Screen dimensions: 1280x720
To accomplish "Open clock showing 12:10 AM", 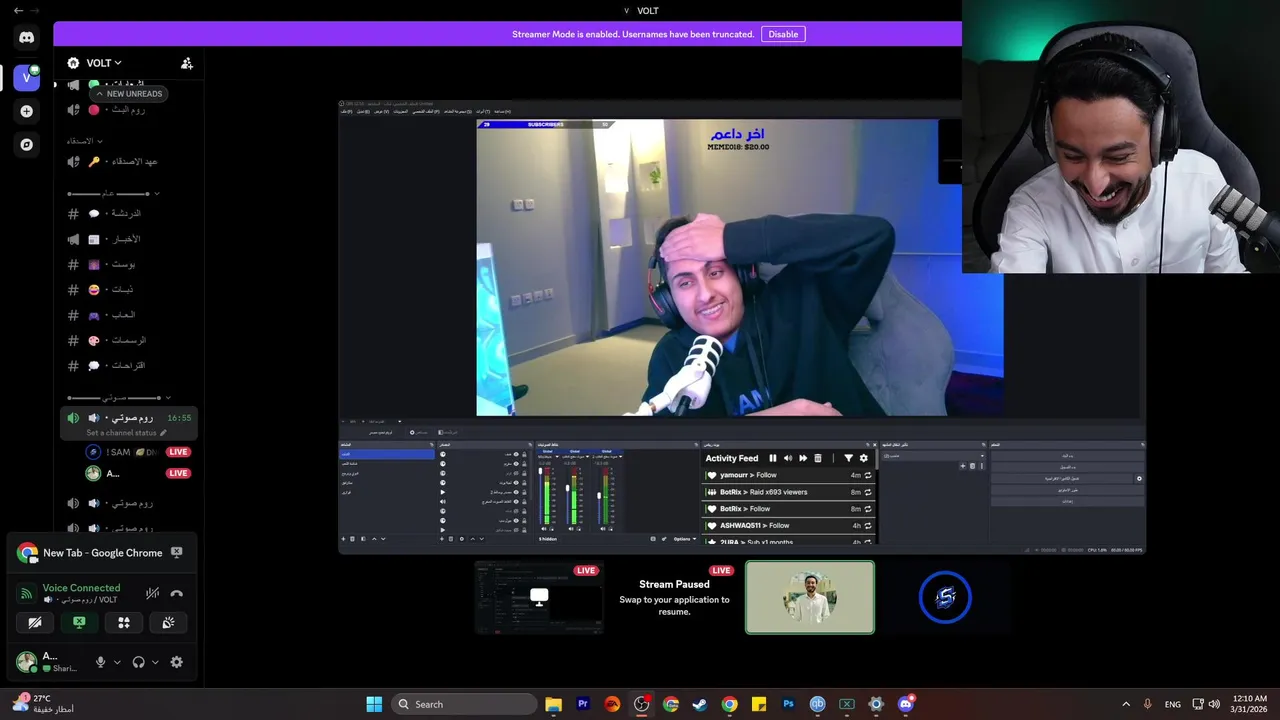I will pos(1250,704).
